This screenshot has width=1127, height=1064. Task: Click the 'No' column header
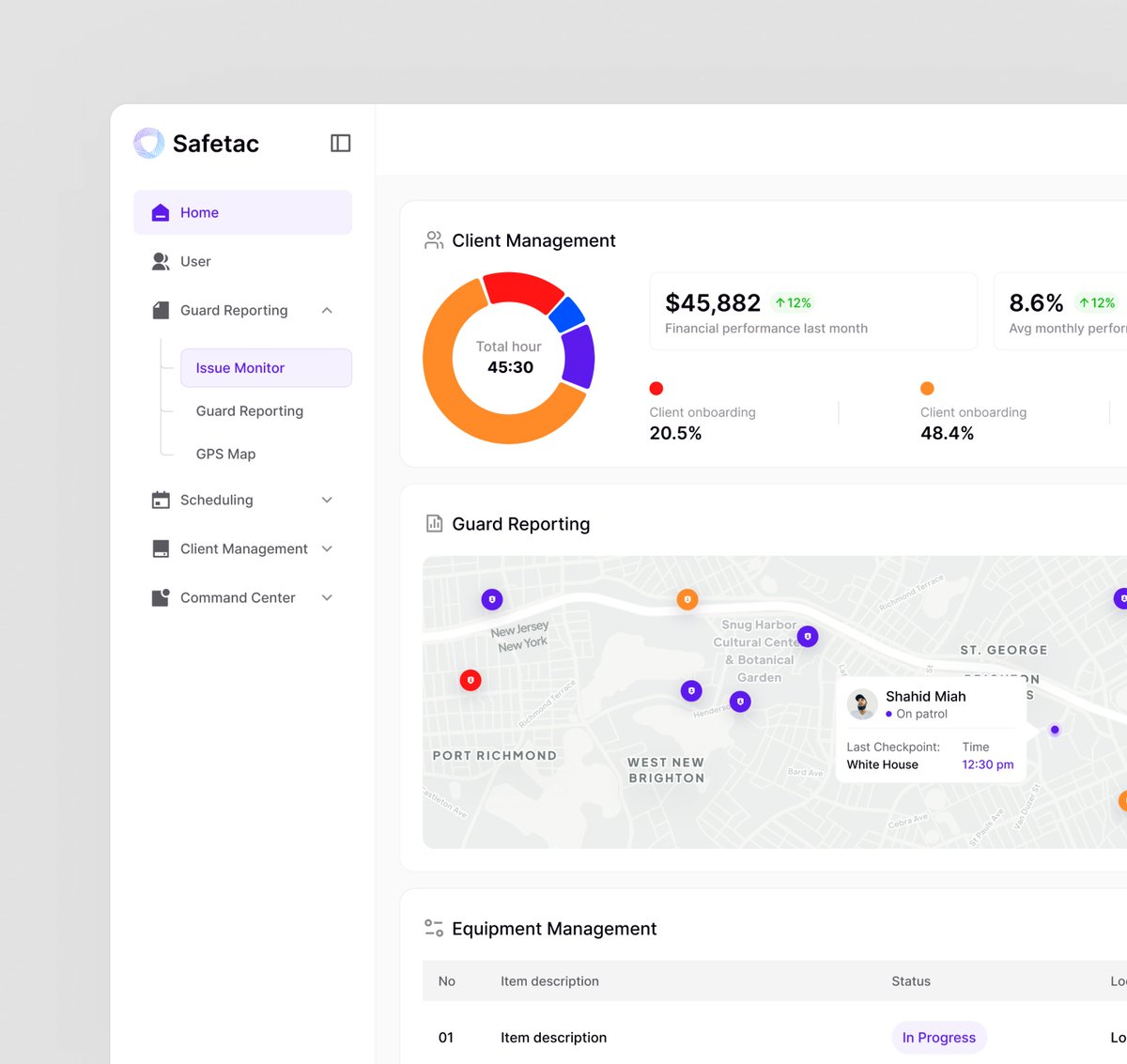(x=447, y=980)
